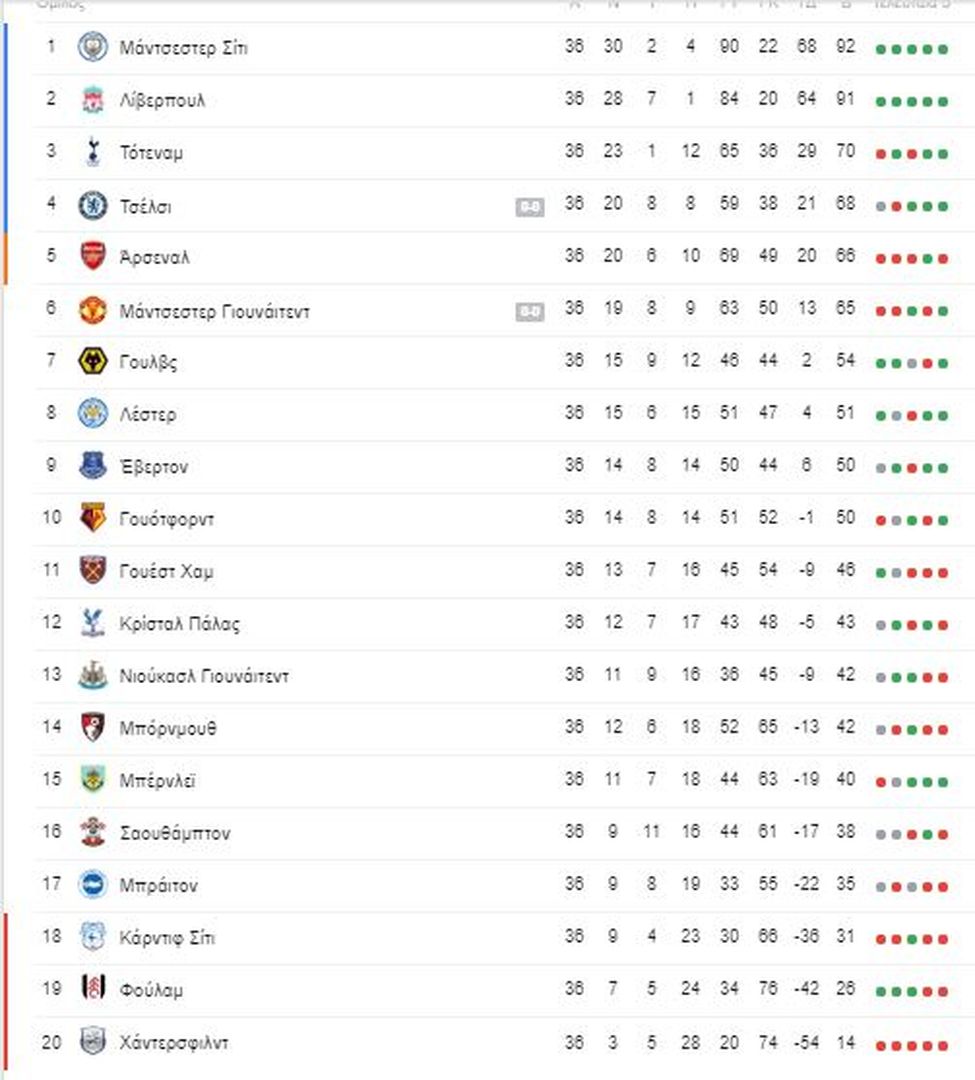Click the Liverpool crest icon

pos(92,100)
